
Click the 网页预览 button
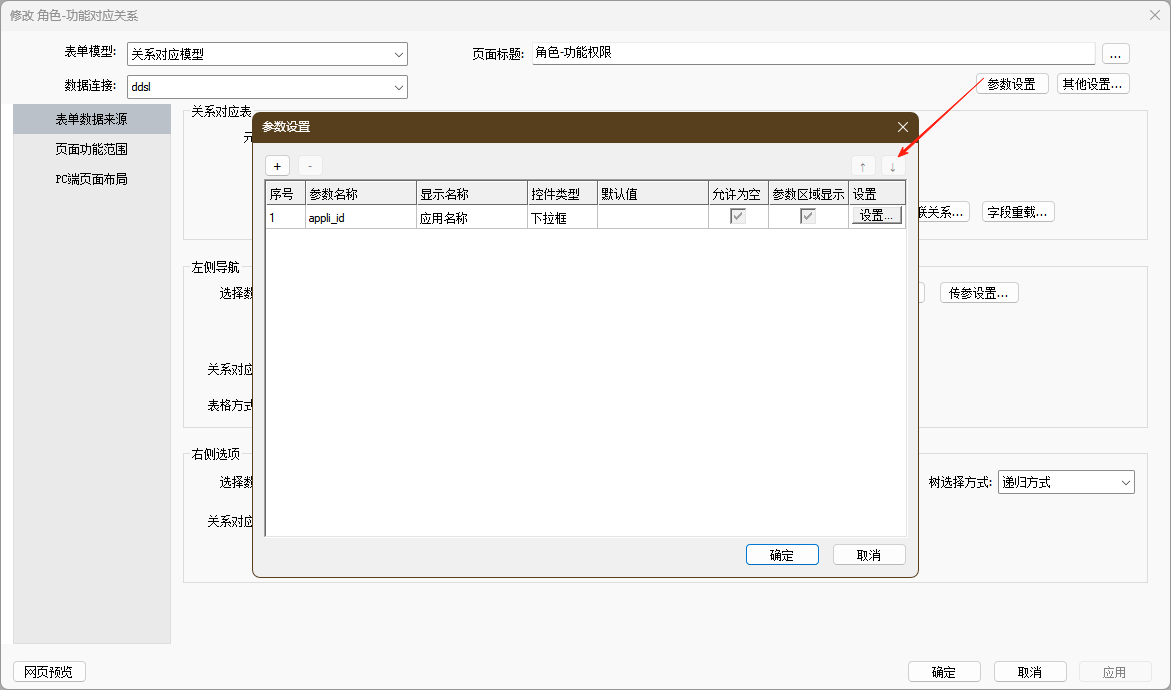point(49,672)
